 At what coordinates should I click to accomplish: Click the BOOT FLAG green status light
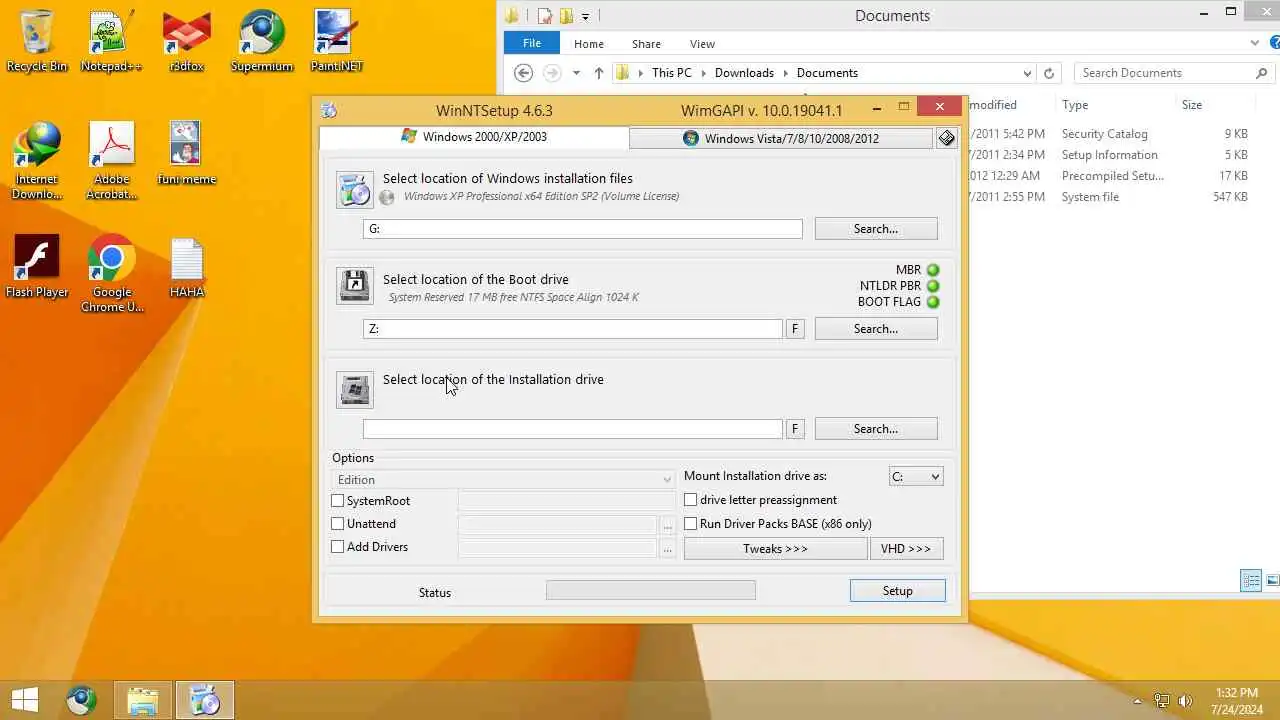933,302
